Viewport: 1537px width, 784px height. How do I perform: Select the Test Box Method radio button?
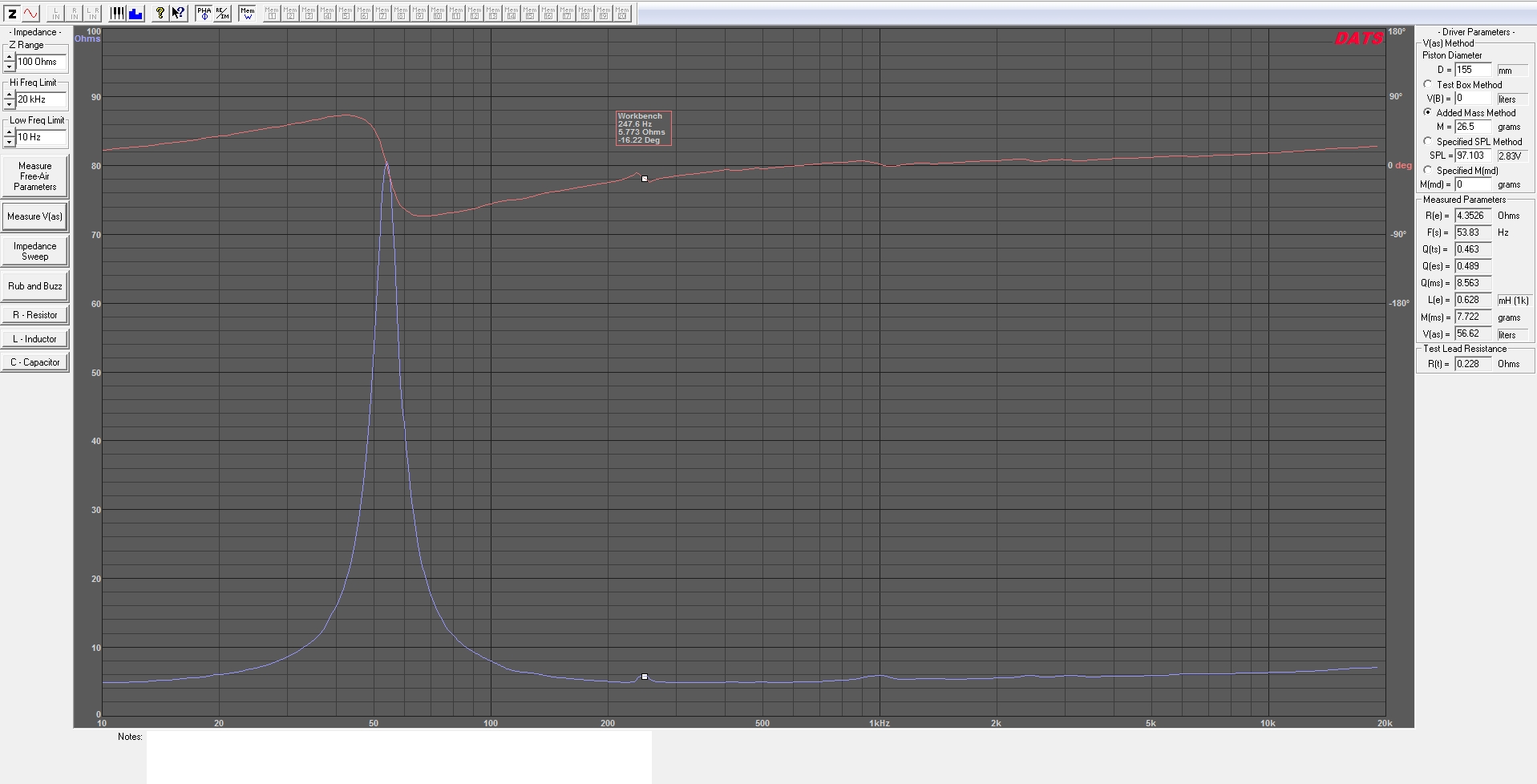tap(1428, 84)
